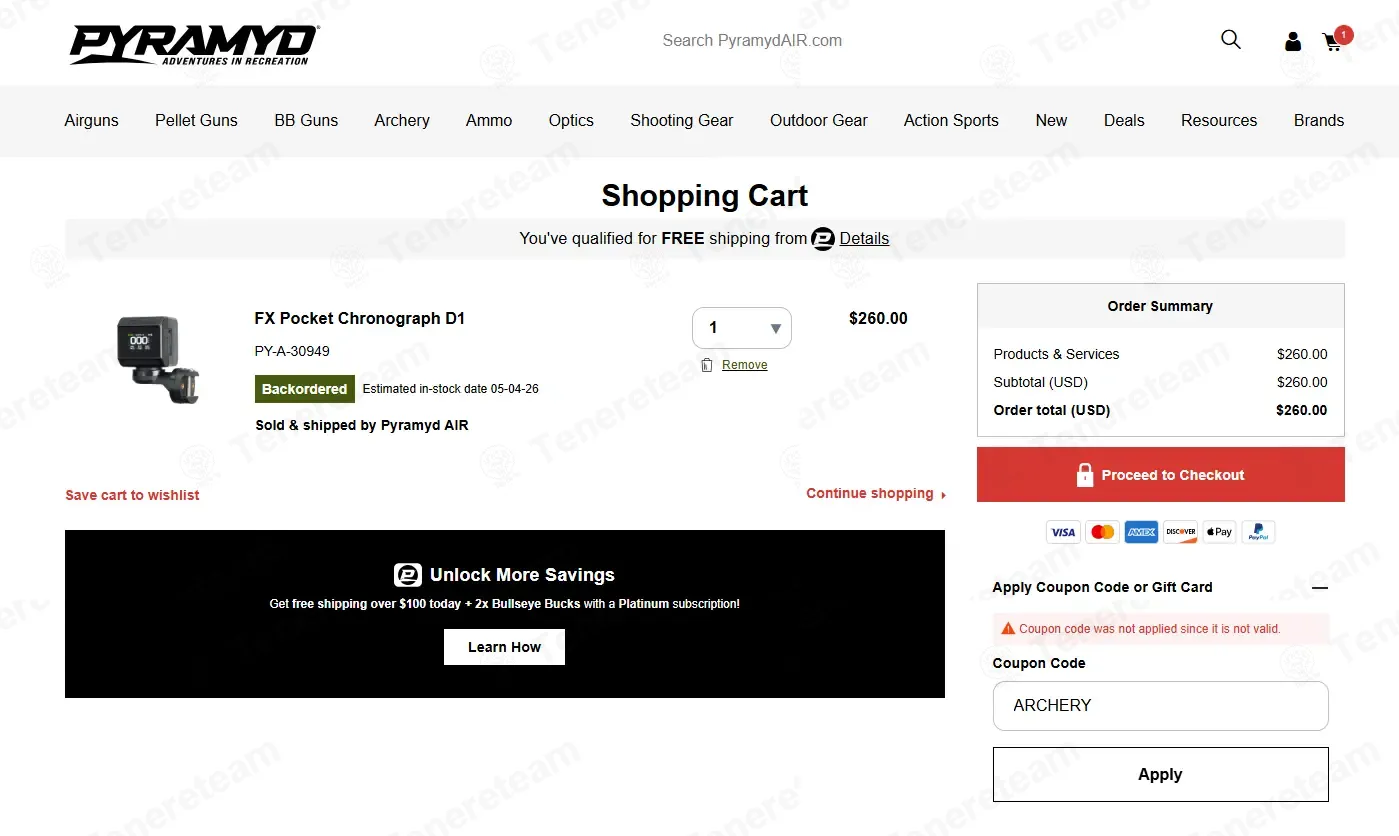Click the Learn How button
1399x836 pixels.
504,647
